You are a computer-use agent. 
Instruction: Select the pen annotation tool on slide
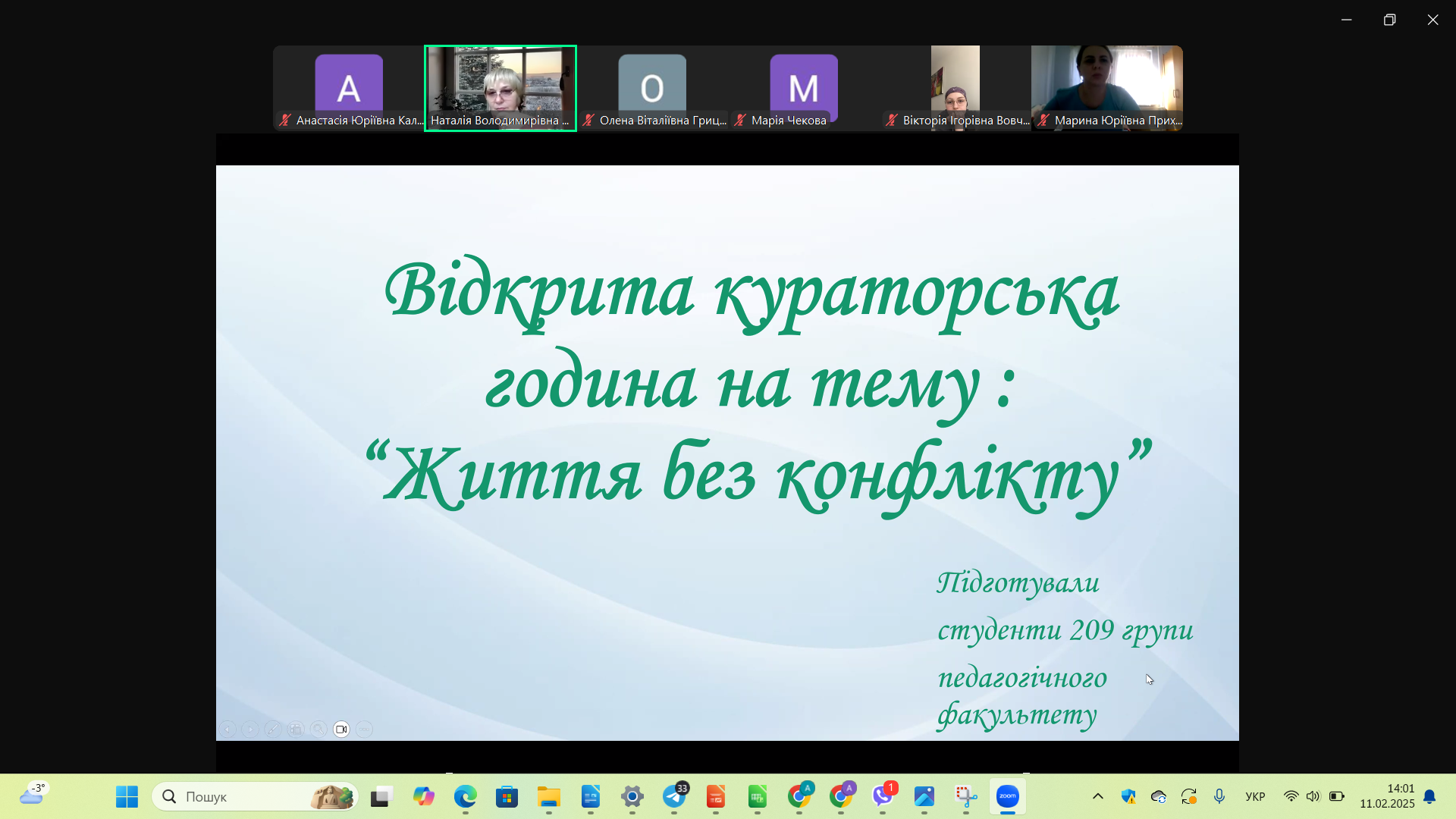(x=273, y=730)
